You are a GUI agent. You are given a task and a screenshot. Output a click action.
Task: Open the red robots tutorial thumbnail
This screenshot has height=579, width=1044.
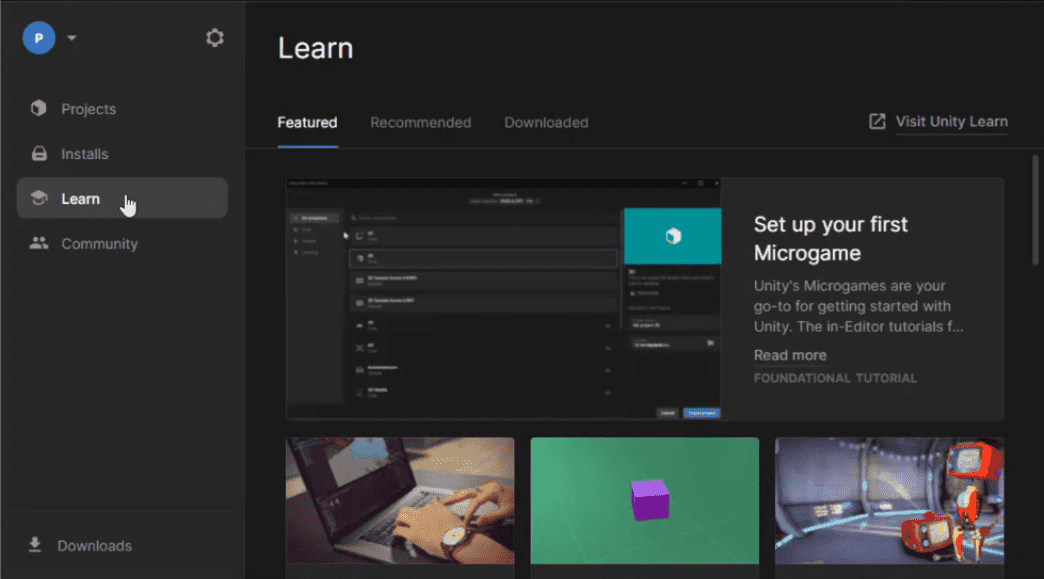[x=889, y=500]
